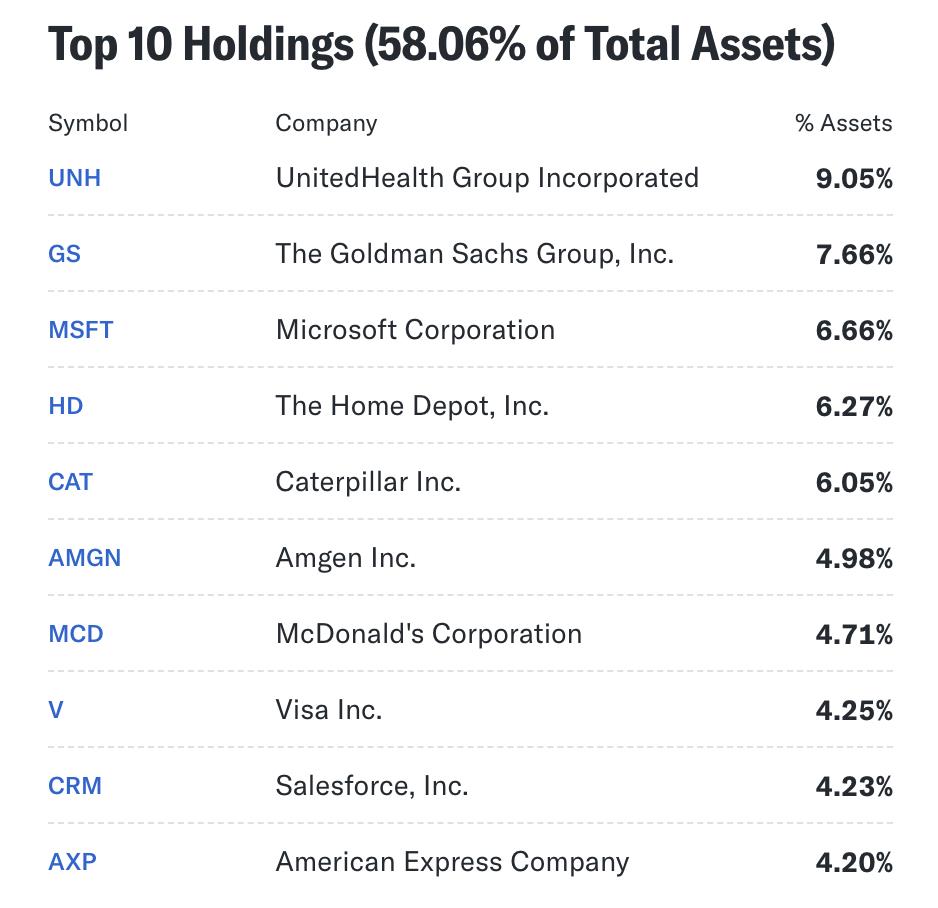Open the MSFT ticker link
The width and height of the screenshot is (938, 908).
80,330
